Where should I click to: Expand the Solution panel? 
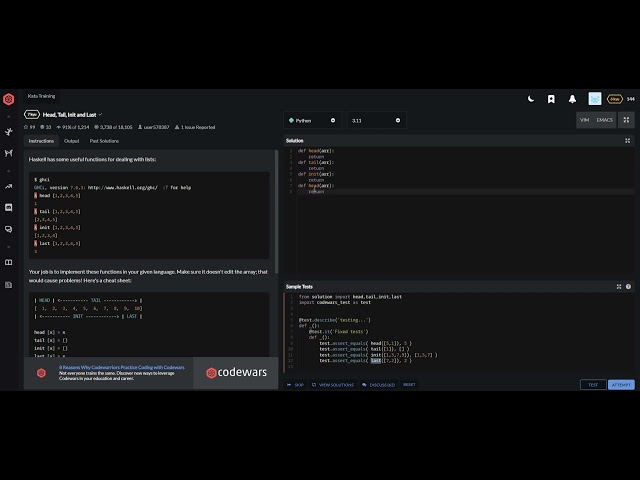click(x=627, y=141)
